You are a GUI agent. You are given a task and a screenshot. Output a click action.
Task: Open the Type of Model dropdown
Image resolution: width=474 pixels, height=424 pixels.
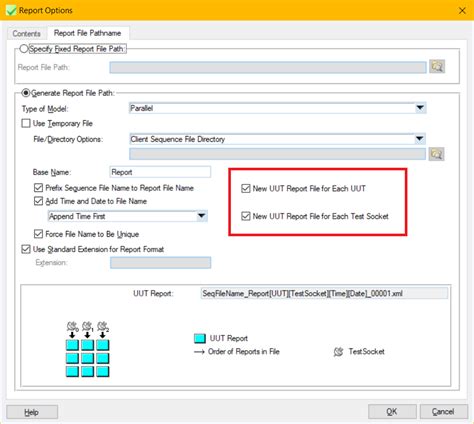pyautogui.click(x=420, y=108)
